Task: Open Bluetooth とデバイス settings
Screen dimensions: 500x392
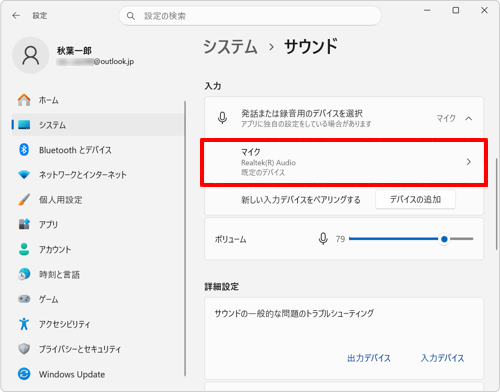Action: 98,150
